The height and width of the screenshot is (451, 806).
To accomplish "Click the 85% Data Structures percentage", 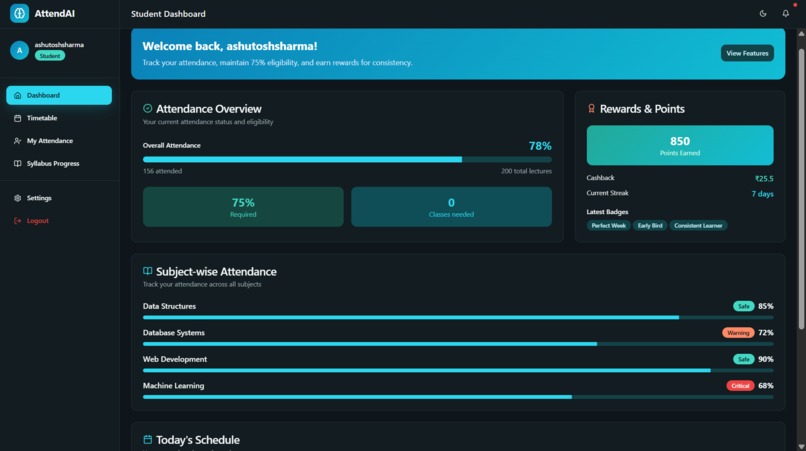I will pos(765,306).
